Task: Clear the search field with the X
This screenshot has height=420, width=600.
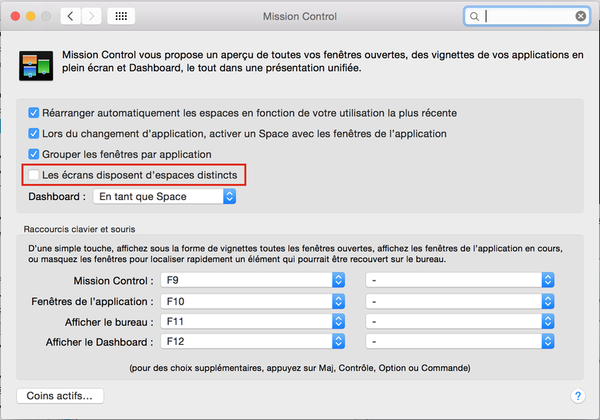Action: click(580, 16)
